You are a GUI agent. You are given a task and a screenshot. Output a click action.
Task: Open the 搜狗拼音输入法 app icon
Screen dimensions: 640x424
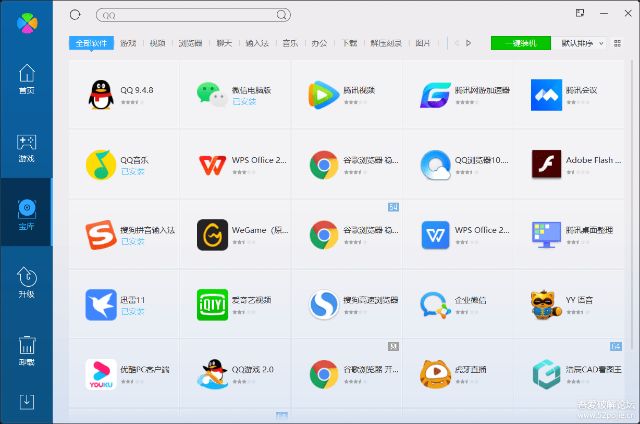pyautogui.click(x=101, y=235)
